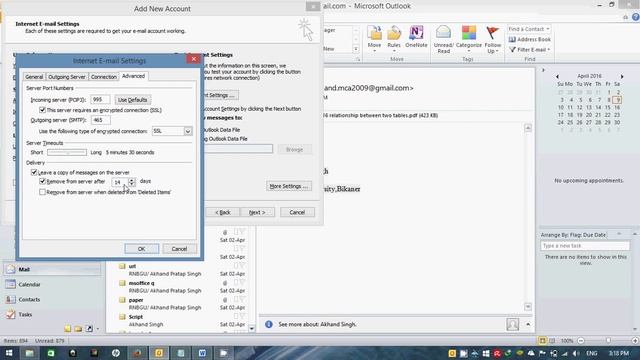The height and width of the screenshot is (360, 640).
Task: Switch to the General tab
Action: (34, 77)
